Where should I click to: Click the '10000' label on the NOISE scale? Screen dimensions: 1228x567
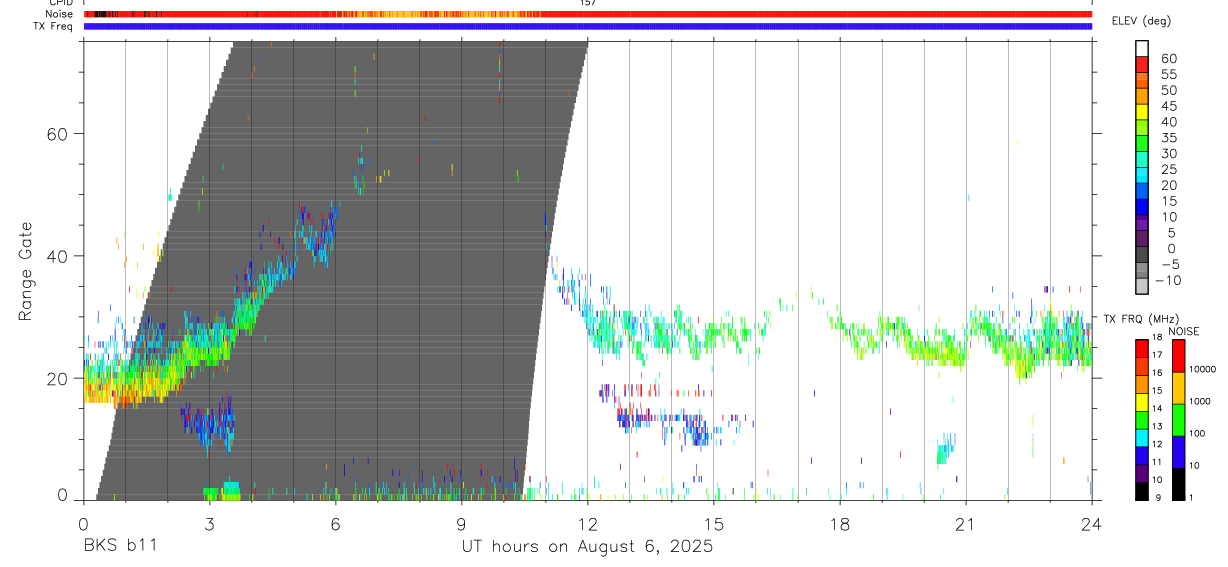[x=1205, y=369]
